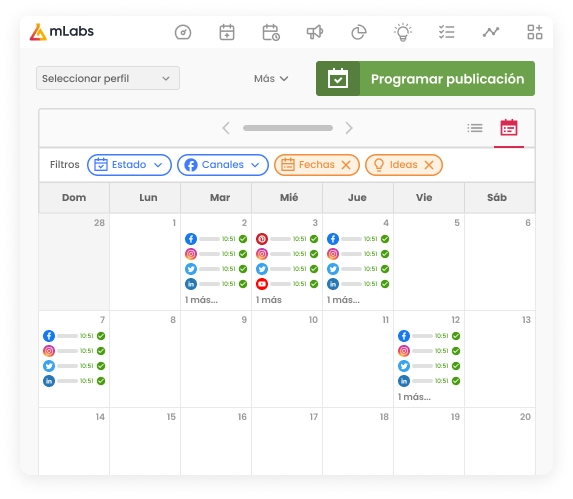Open the pie chart reports icon

359,32
